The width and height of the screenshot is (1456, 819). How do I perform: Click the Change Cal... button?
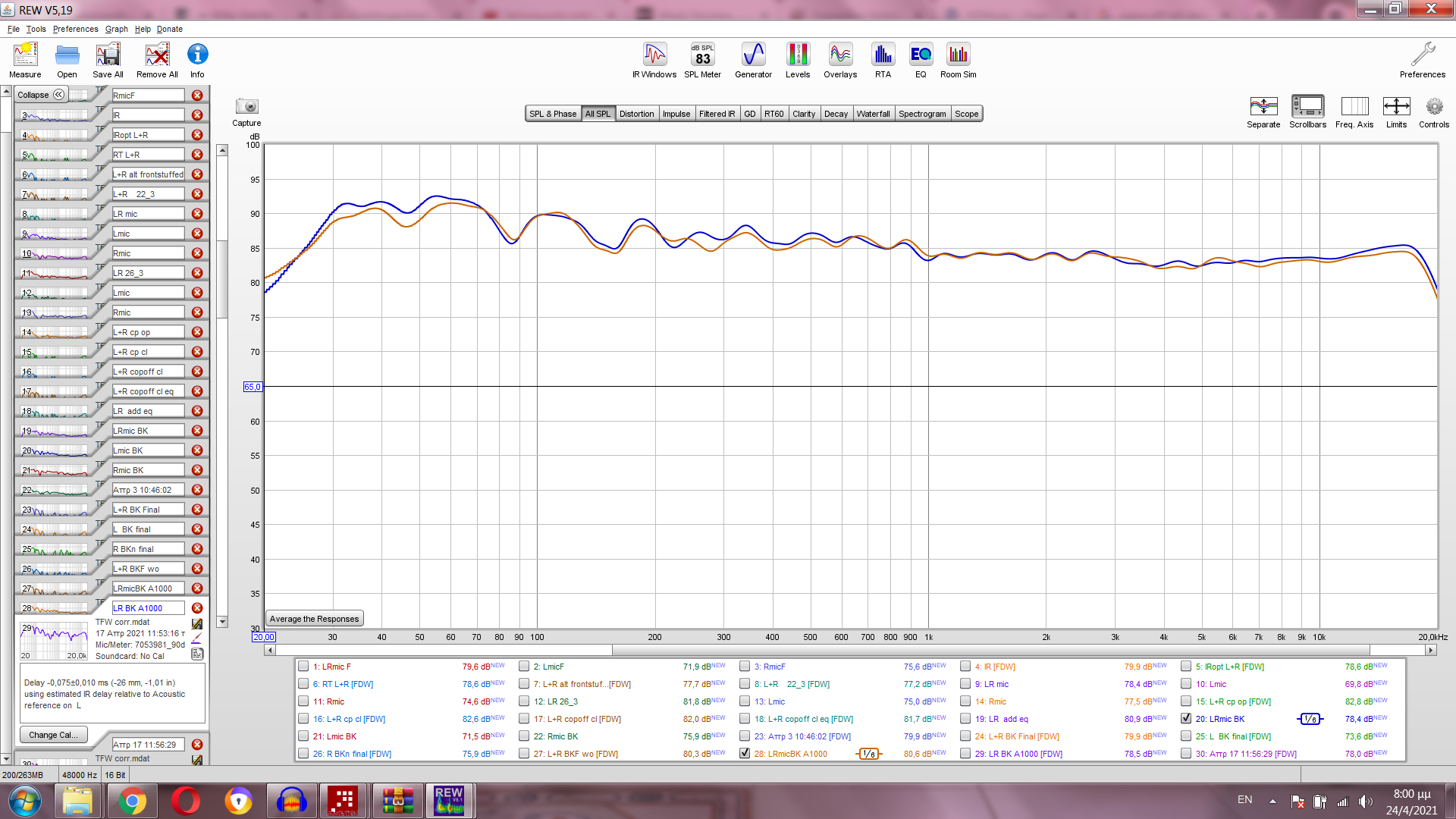pyautogui.click(x=53, y=735)
